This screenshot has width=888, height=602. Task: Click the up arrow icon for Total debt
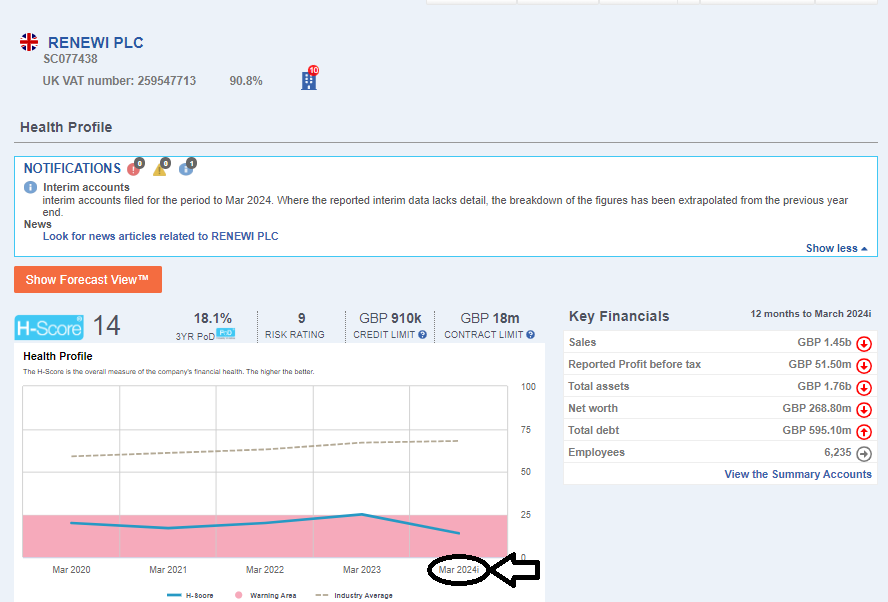click(864, 432)
